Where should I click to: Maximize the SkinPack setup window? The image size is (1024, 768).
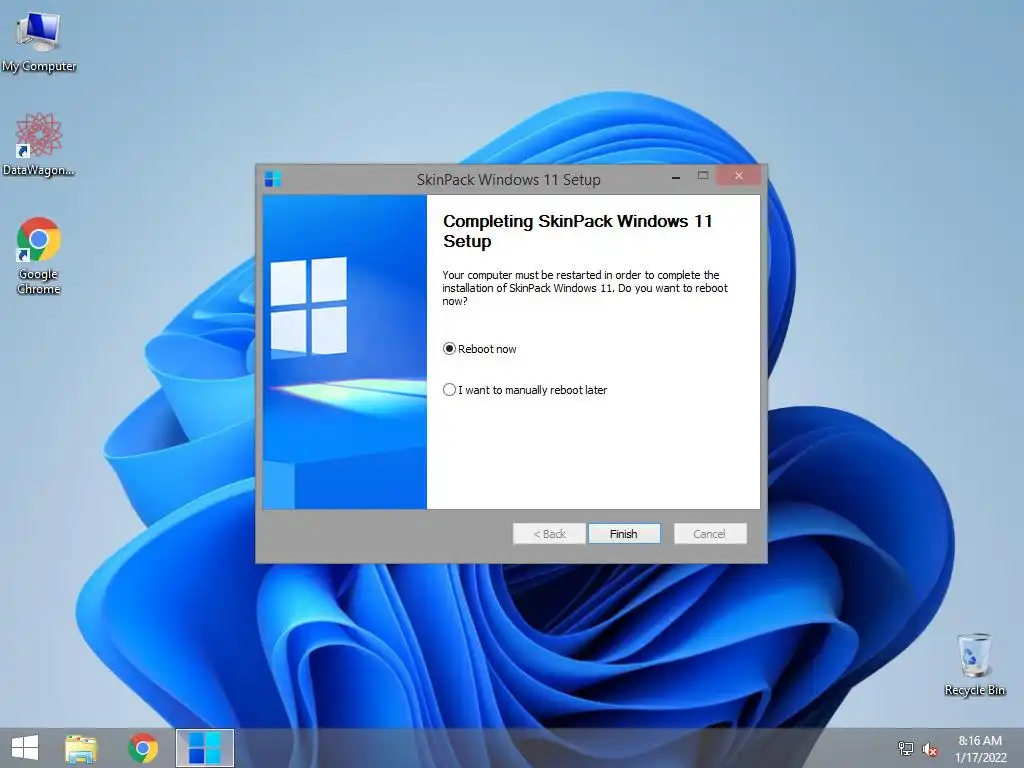[703, 176]
